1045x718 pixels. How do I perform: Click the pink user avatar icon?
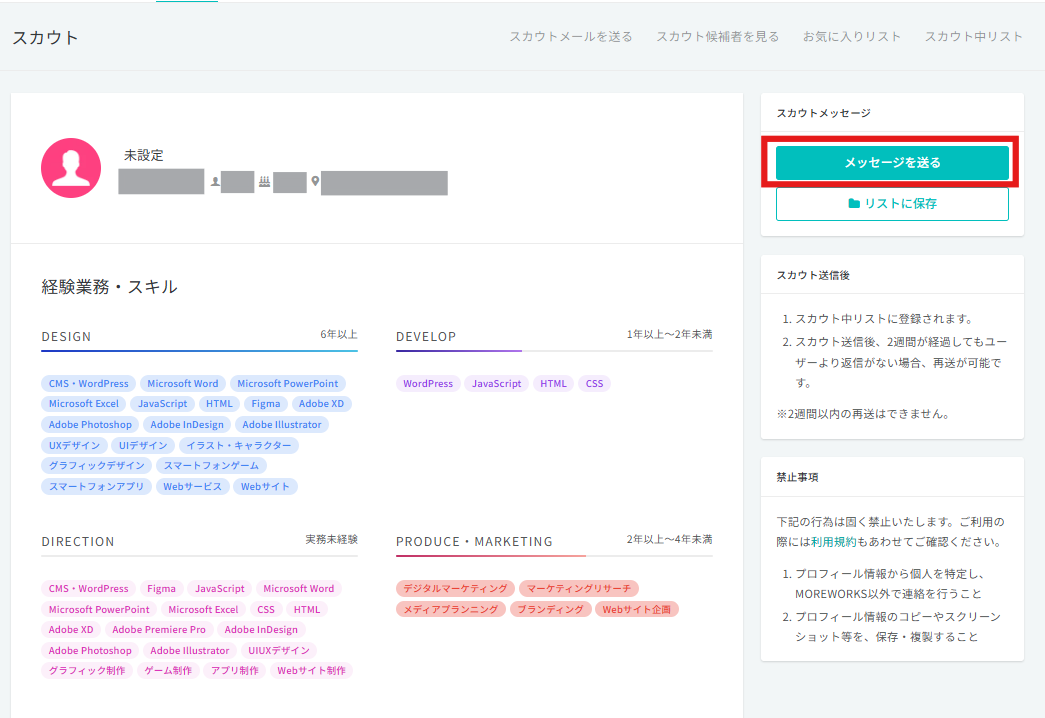(71, 168)
